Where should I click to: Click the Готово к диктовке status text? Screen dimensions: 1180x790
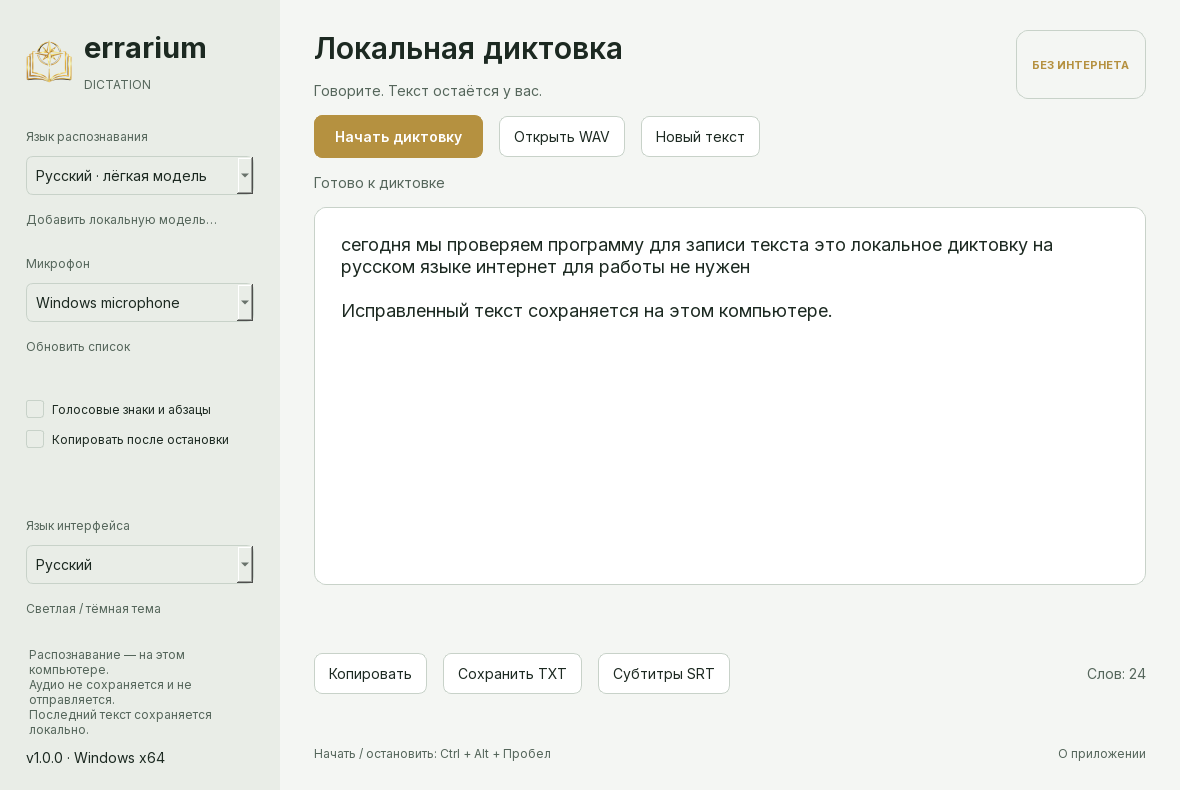[379, 183]
